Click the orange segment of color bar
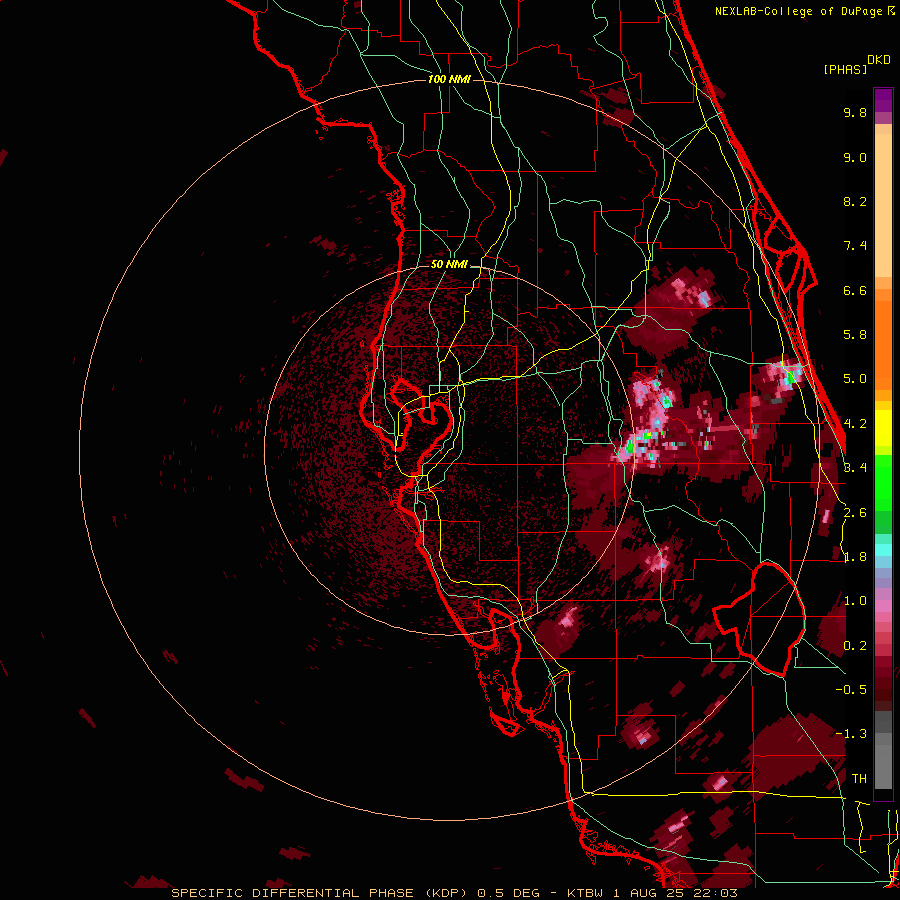 [883, 339]
